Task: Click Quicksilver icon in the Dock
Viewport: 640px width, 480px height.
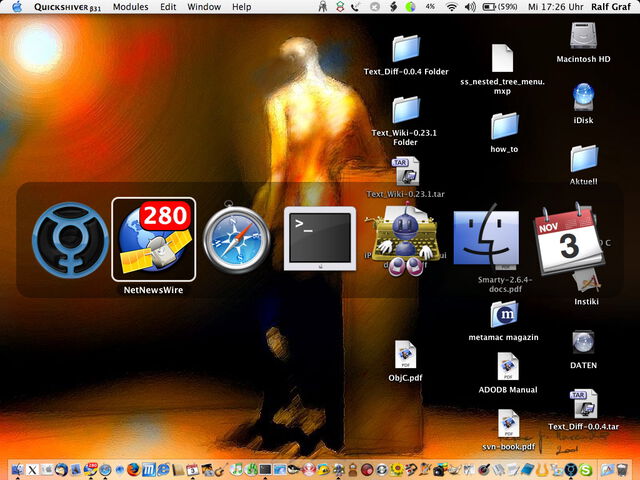Action: pyautogui.click(x=571, y=469)
